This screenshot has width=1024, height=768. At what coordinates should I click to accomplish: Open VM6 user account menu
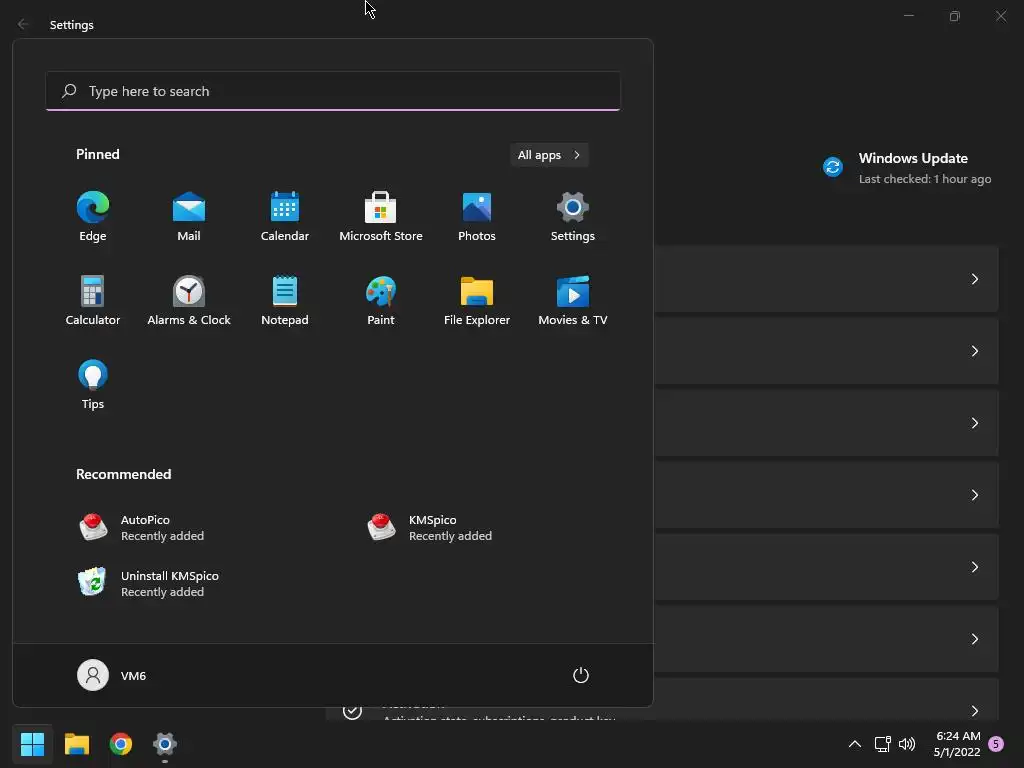tap(112, 675)
